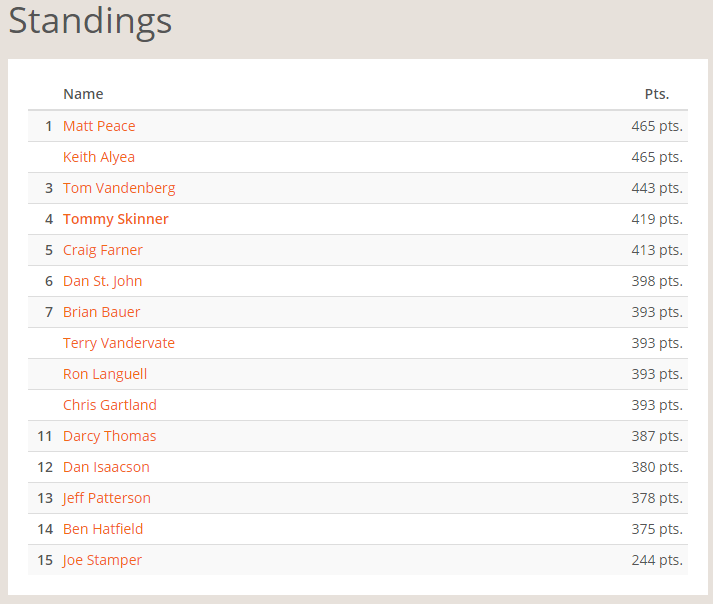Click the Ron Languell link
The height and width of the screenshot is (604, 713).
[105, 374]
